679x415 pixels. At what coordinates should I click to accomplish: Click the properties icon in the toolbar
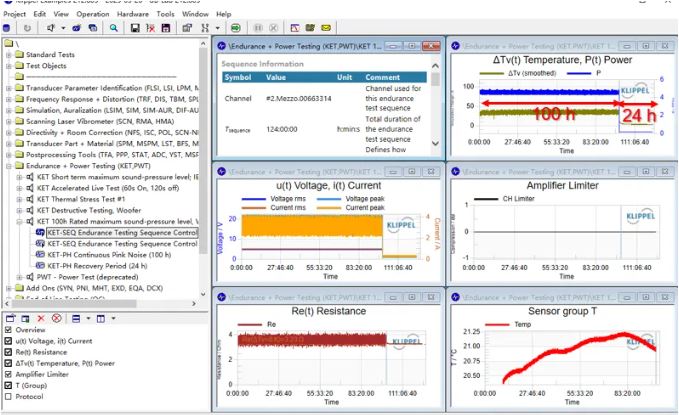[187, 28]
